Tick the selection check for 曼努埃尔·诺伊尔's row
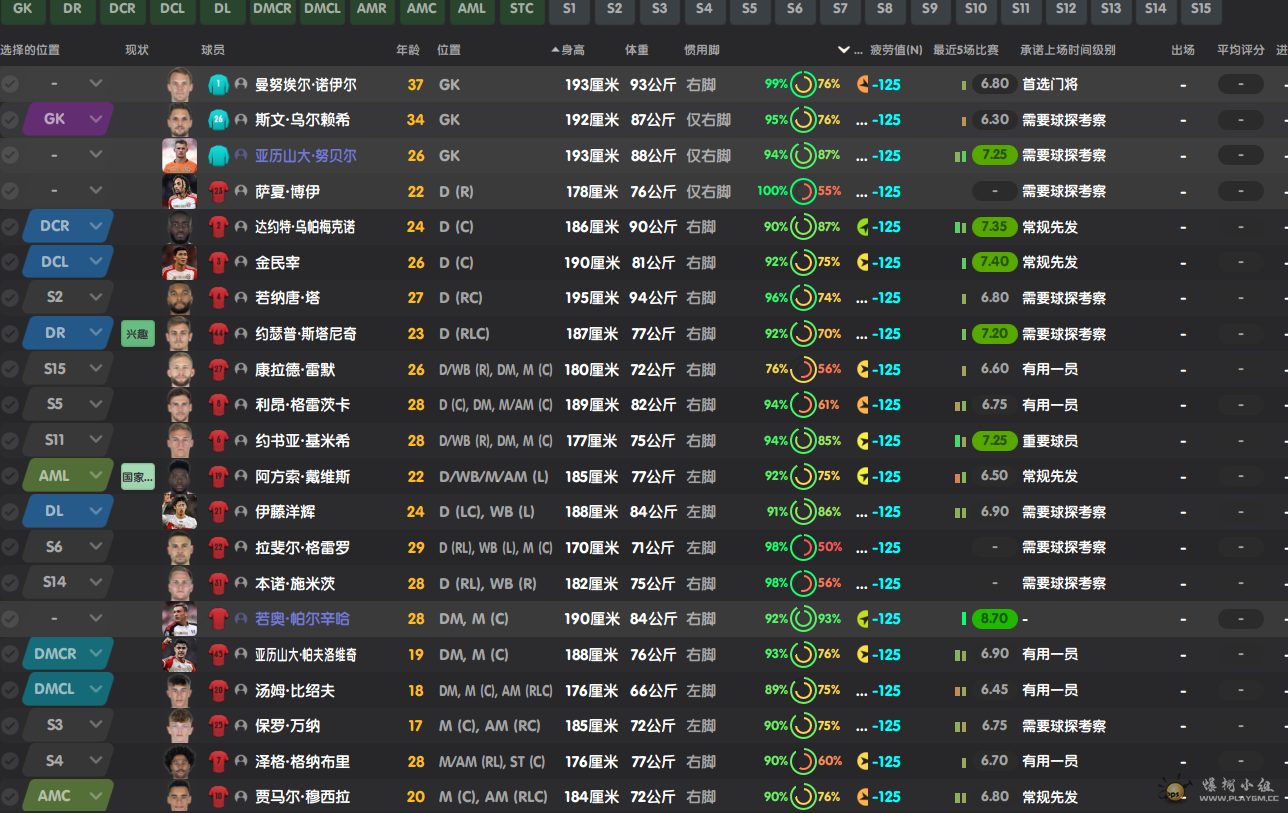This screenshot has width=1288, height=813. 10,85
